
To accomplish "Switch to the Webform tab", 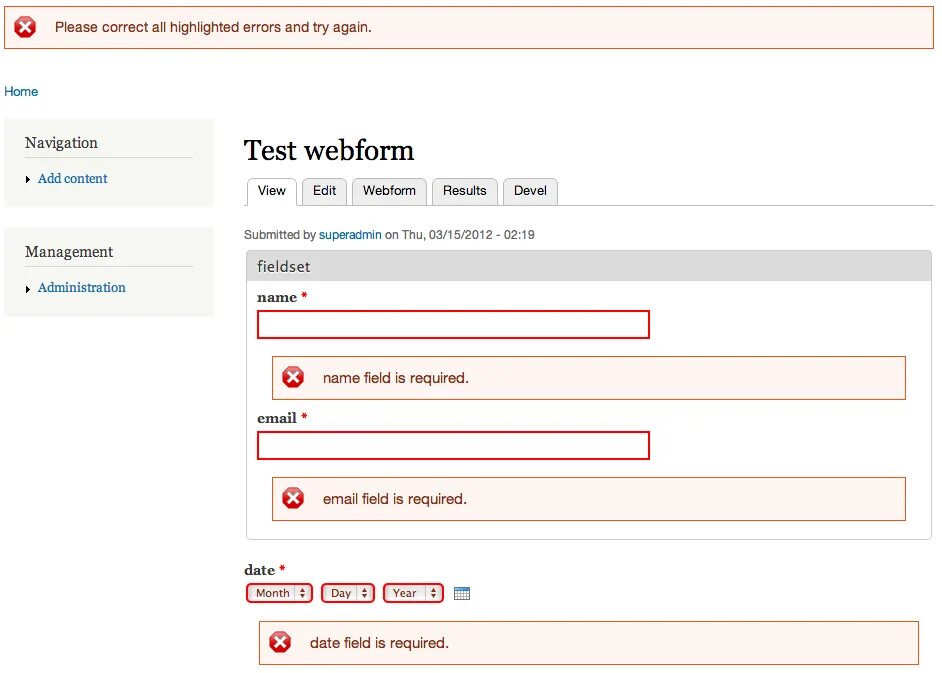I will [389, 191].
